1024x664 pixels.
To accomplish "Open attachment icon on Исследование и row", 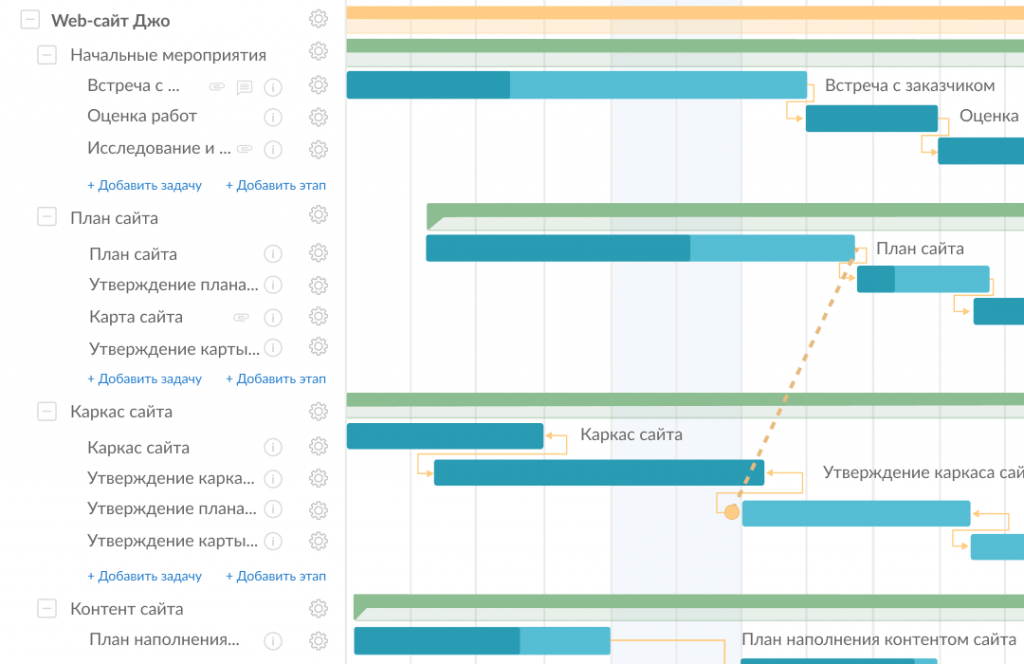I will pos(244,149).
